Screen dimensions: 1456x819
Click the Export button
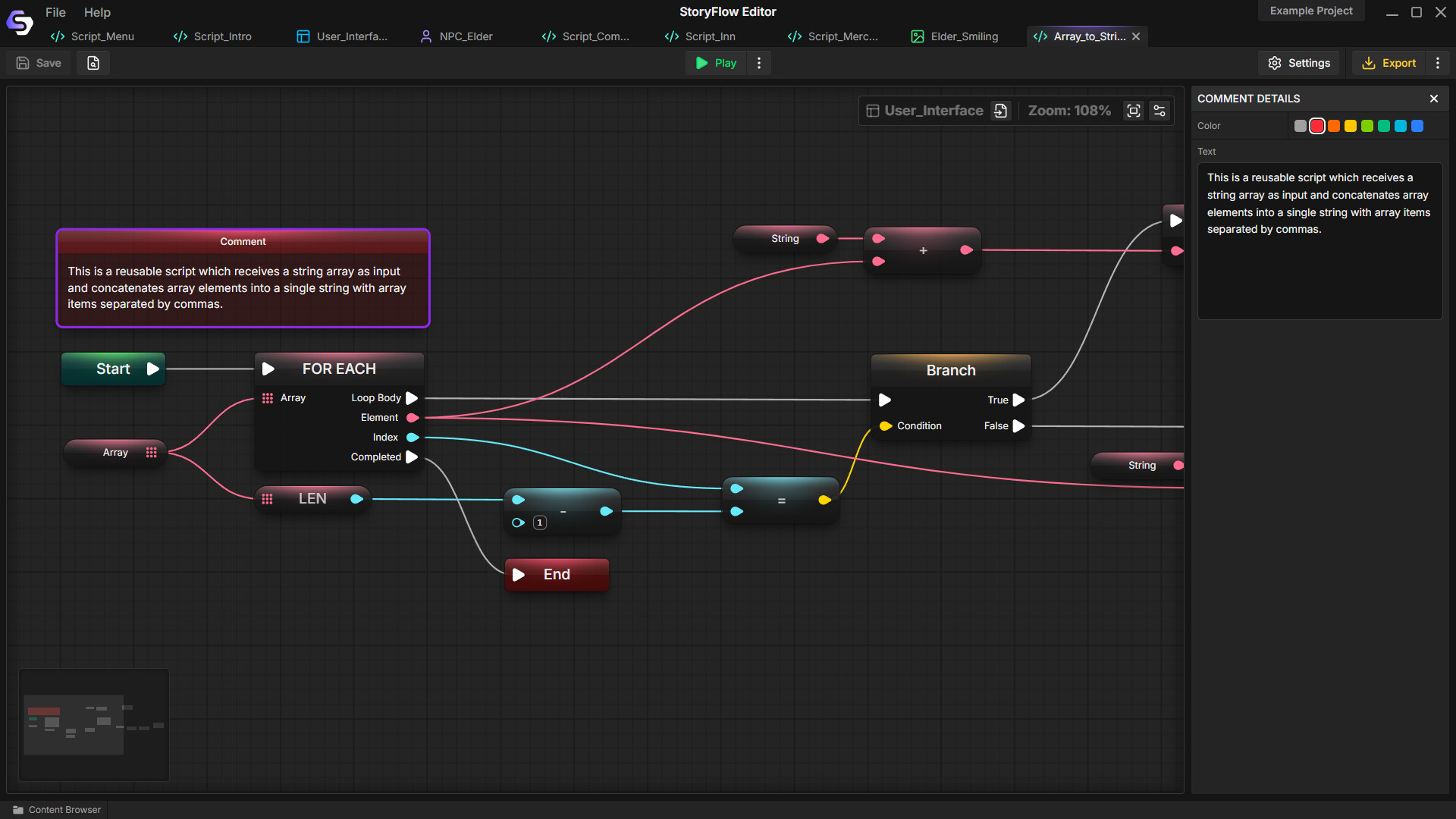coord(1389,63)
